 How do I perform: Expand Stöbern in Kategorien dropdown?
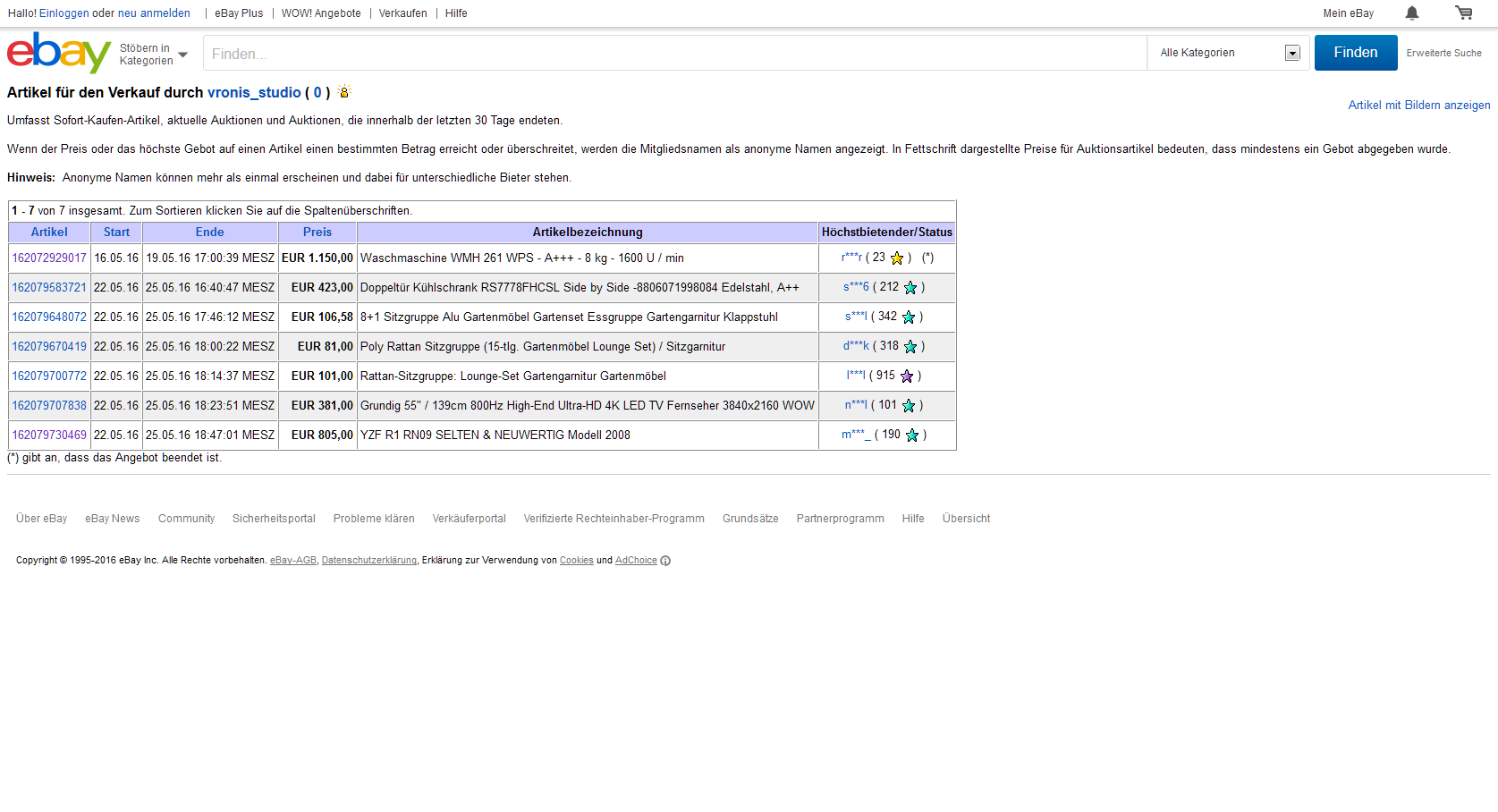click(x=154, y=55)
